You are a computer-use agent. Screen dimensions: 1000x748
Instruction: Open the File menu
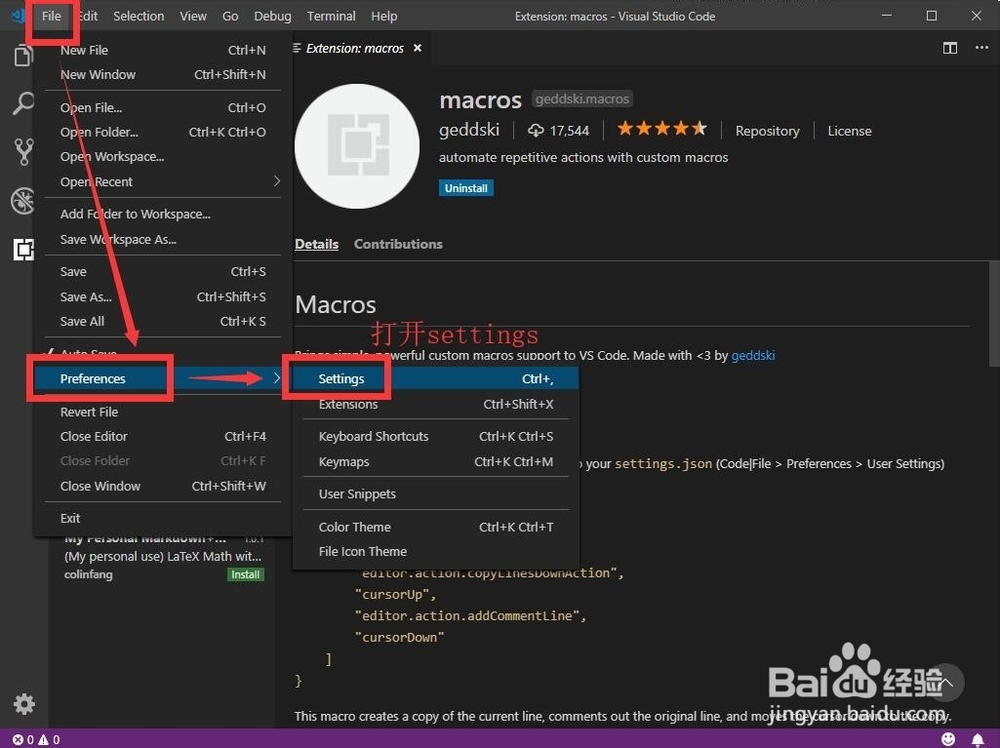point(51,16)
